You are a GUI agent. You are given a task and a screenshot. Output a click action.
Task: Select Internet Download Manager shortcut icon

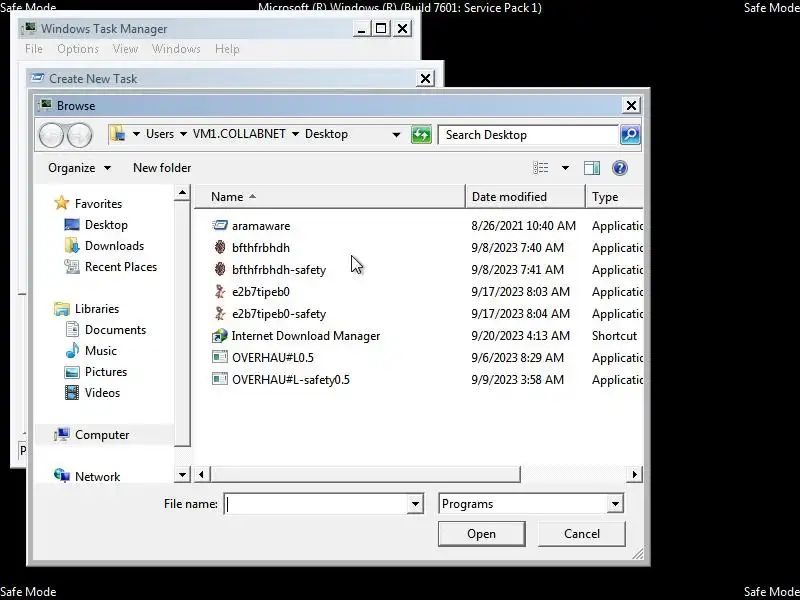[x=219, y=336]
